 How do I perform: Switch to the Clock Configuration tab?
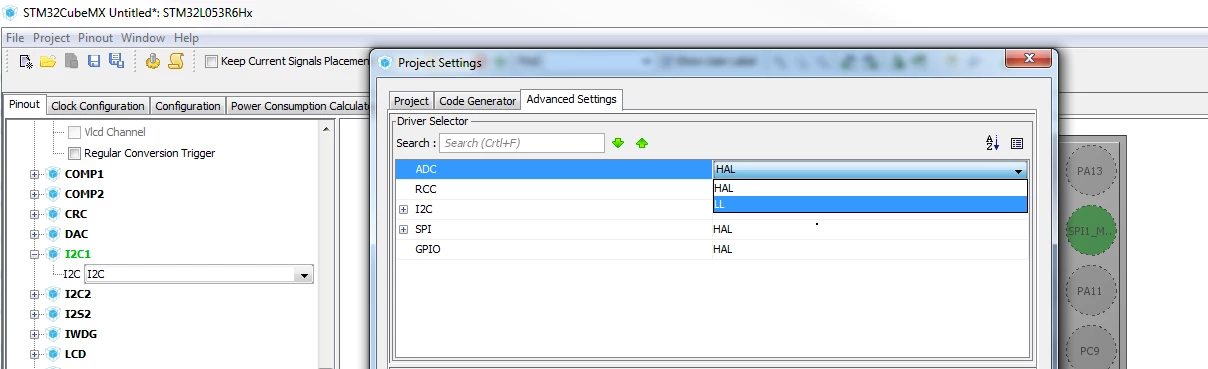click(98, 106)
